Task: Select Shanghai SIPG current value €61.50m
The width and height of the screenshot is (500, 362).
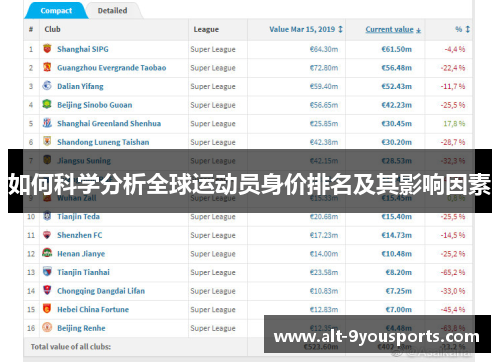Action: tap(397, 49)
